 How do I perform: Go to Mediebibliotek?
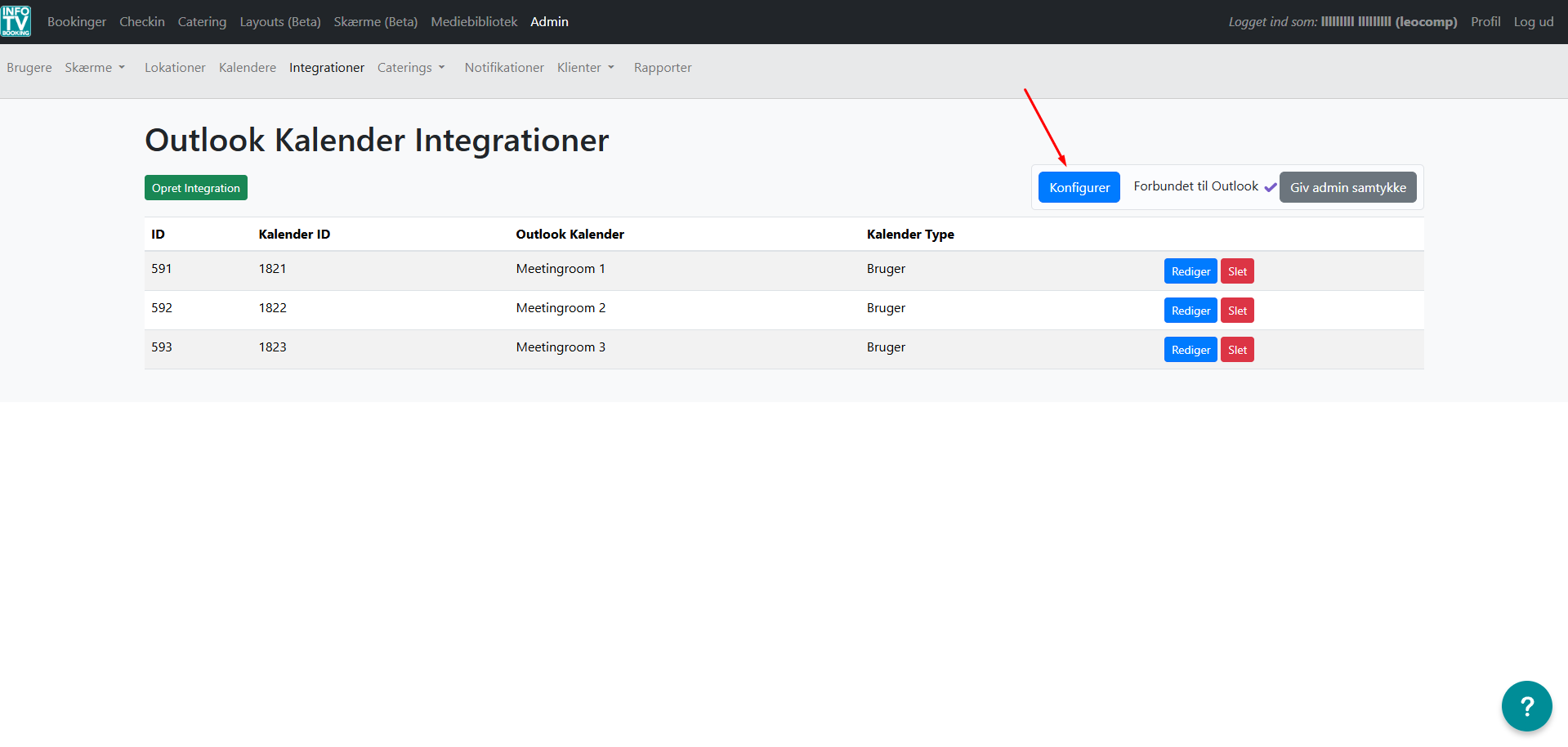pyautogui.click(x=474, y=22)
